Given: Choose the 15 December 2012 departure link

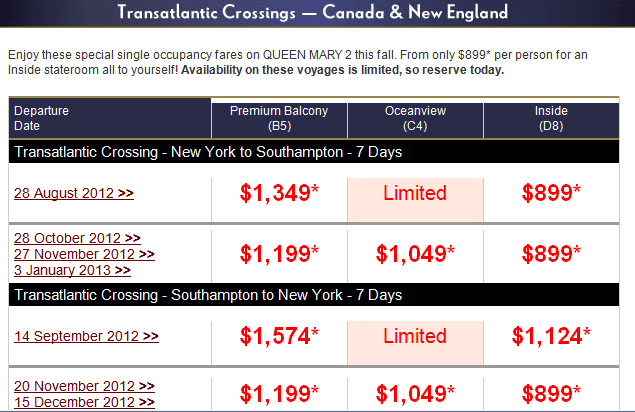Looking at the screenshot, I should (x=83, y=401).
